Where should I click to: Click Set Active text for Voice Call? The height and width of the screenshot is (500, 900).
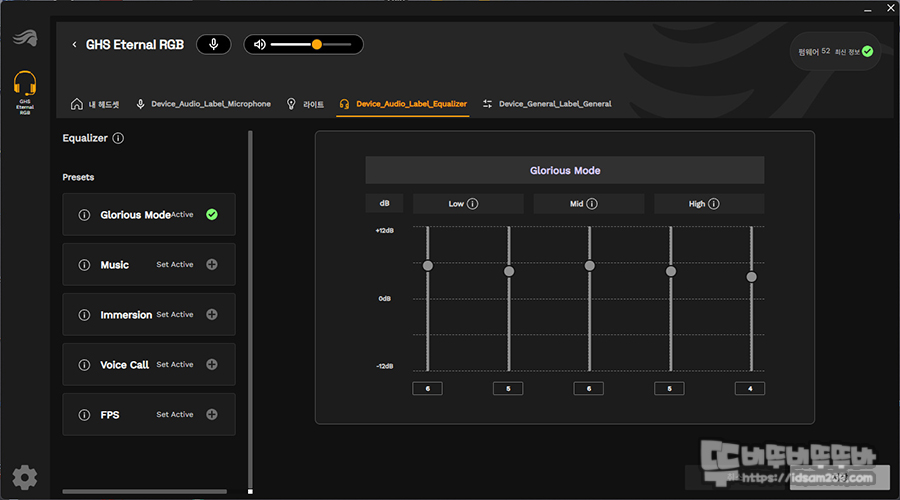click(x=175, y=365)
